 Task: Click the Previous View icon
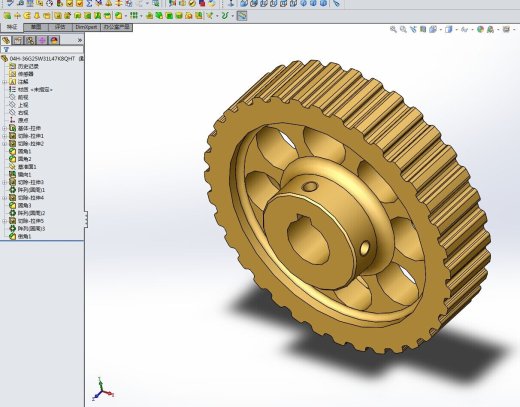pyautogui.click(x=413, y=29)
